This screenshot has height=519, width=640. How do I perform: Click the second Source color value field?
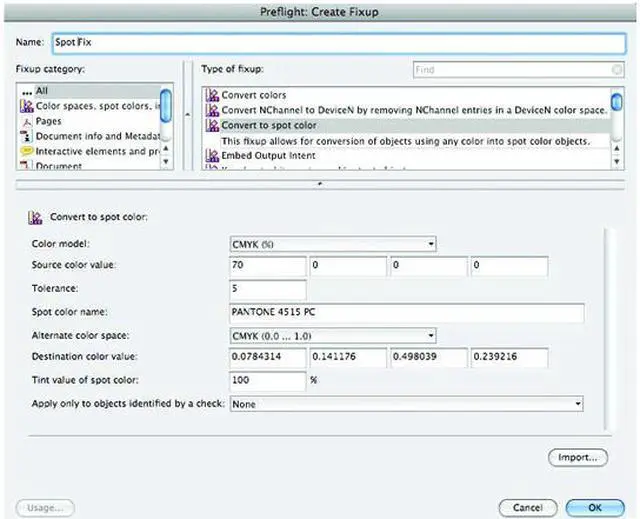click(348, 266)
